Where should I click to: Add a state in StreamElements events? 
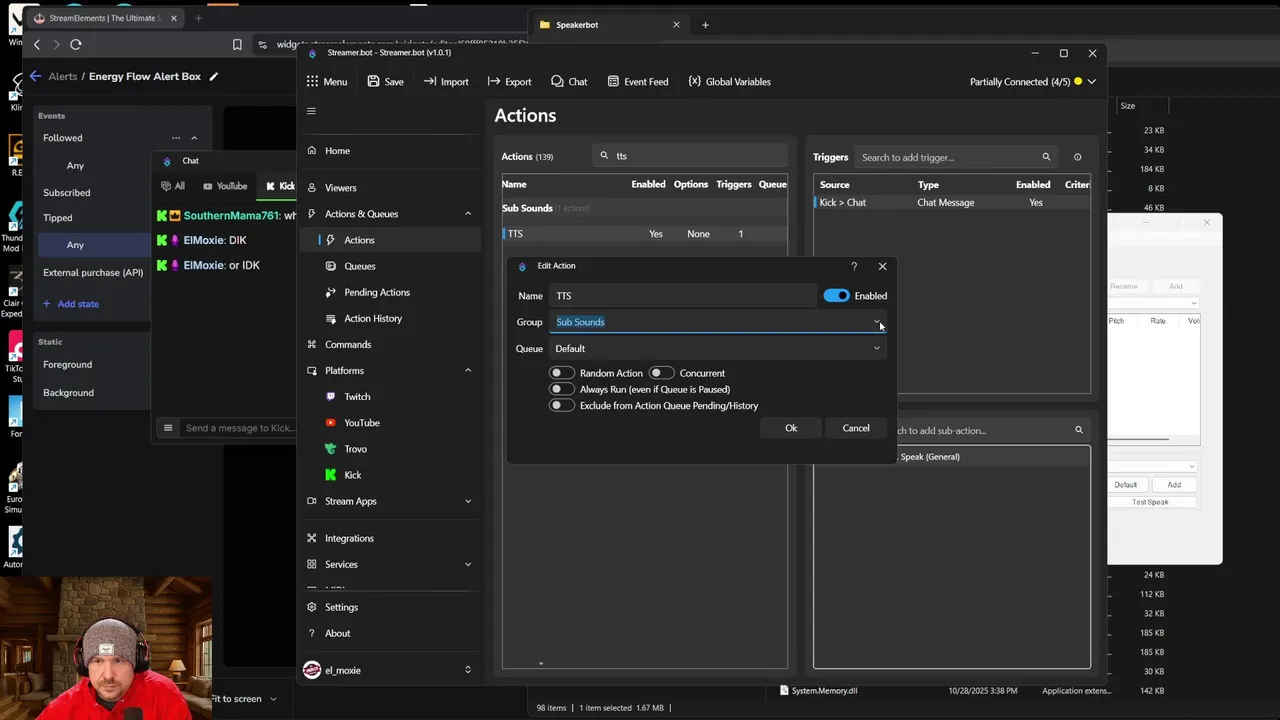coord(70,304)
